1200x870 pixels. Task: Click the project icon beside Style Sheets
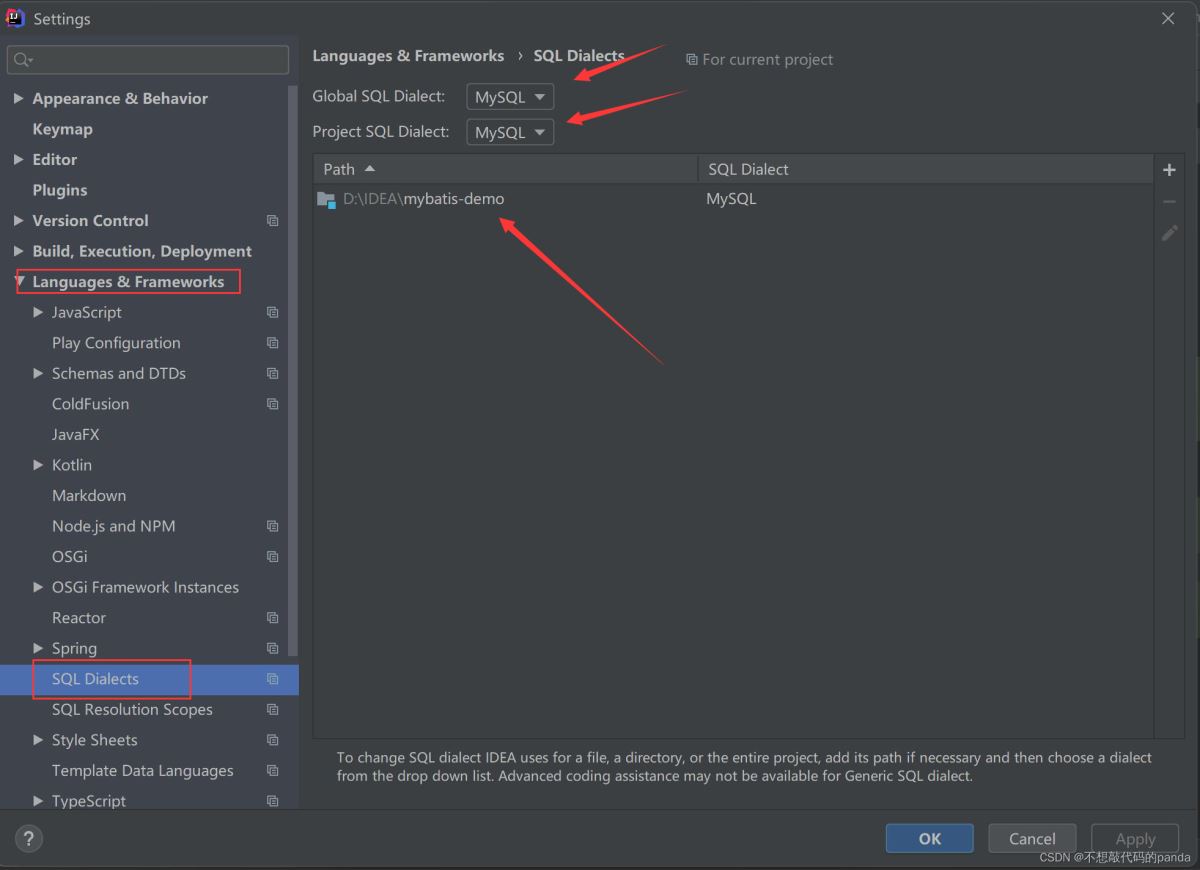[x=272, y=740]
